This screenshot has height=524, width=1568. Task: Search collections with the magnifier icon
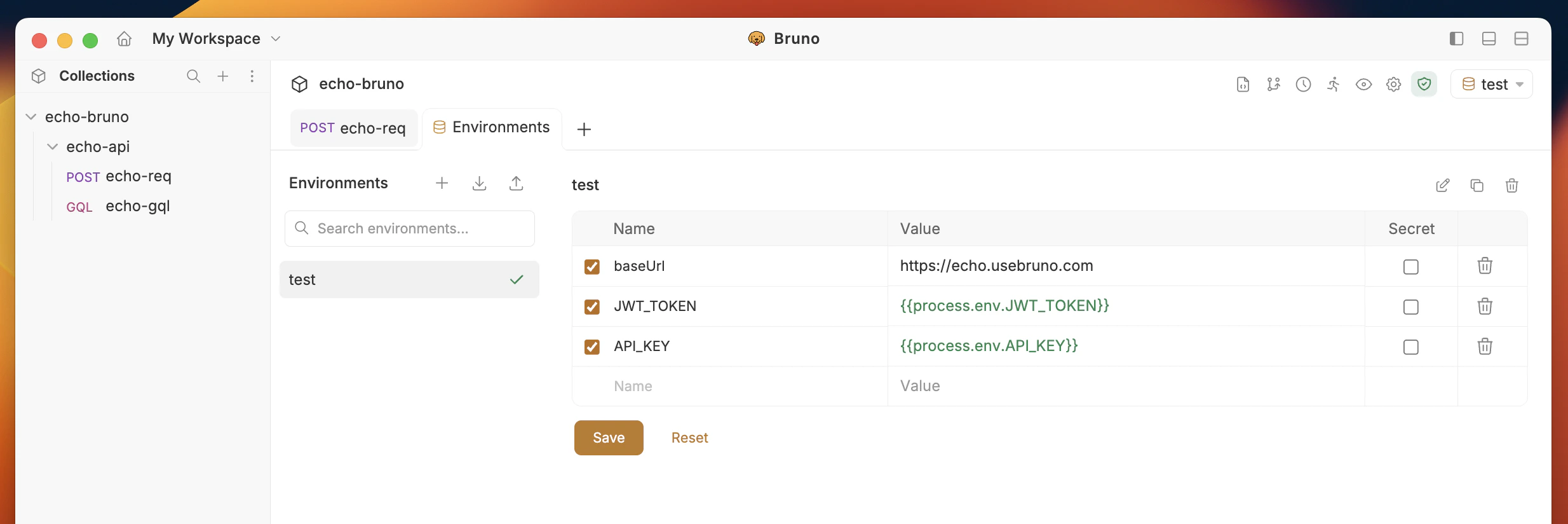click(193, 76)
